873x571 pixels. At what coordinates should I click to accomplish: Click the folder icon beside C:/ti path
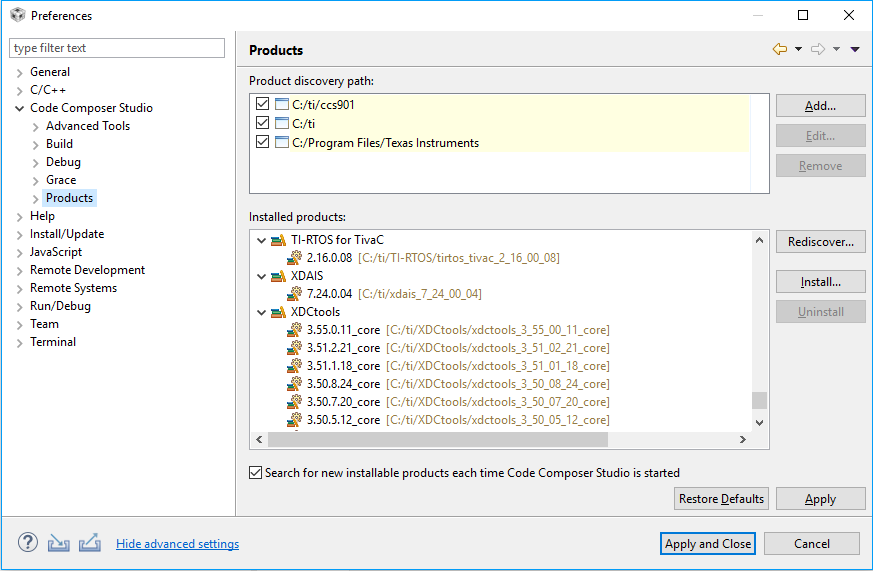click(282, 123)
